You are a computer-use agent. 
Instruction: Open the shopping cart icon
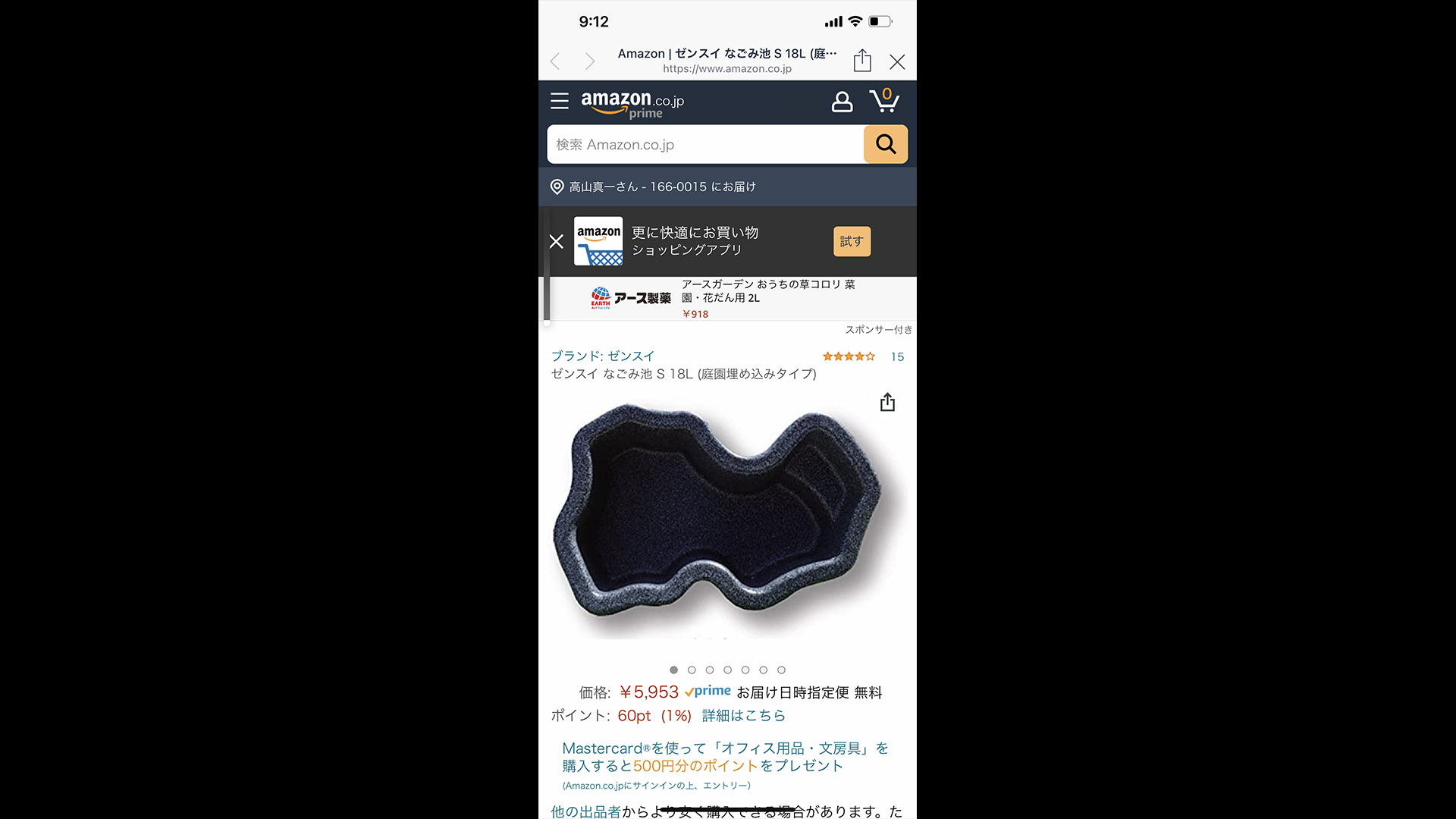(x=884, y=100)
